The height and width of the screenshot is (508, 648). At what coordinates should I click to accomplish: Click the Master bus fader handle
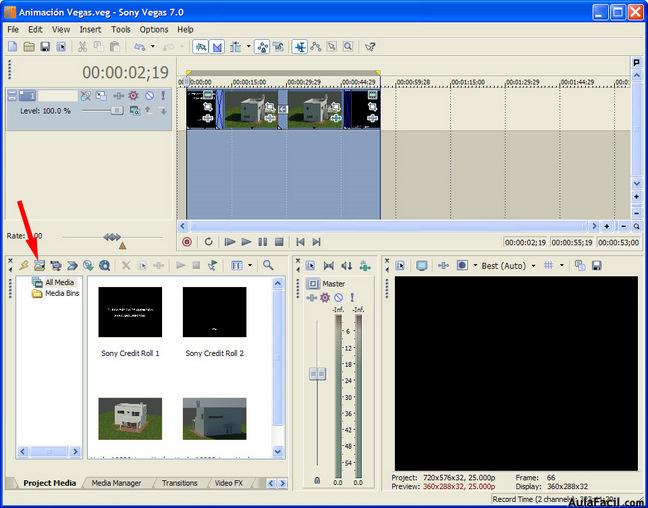[317, 374]
